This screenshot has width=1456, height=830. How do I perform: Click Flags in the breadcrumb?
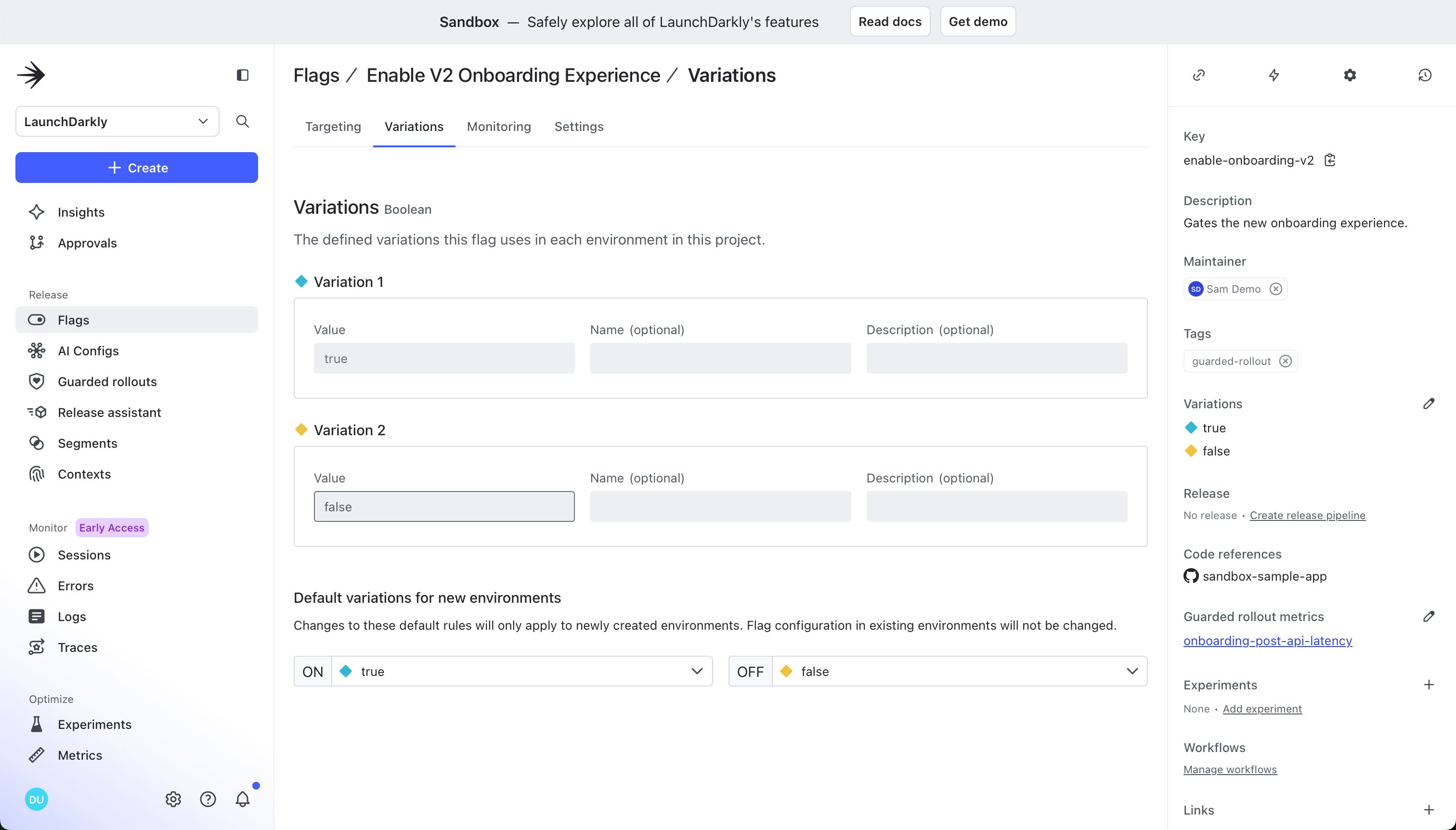(x=316, y=75)
